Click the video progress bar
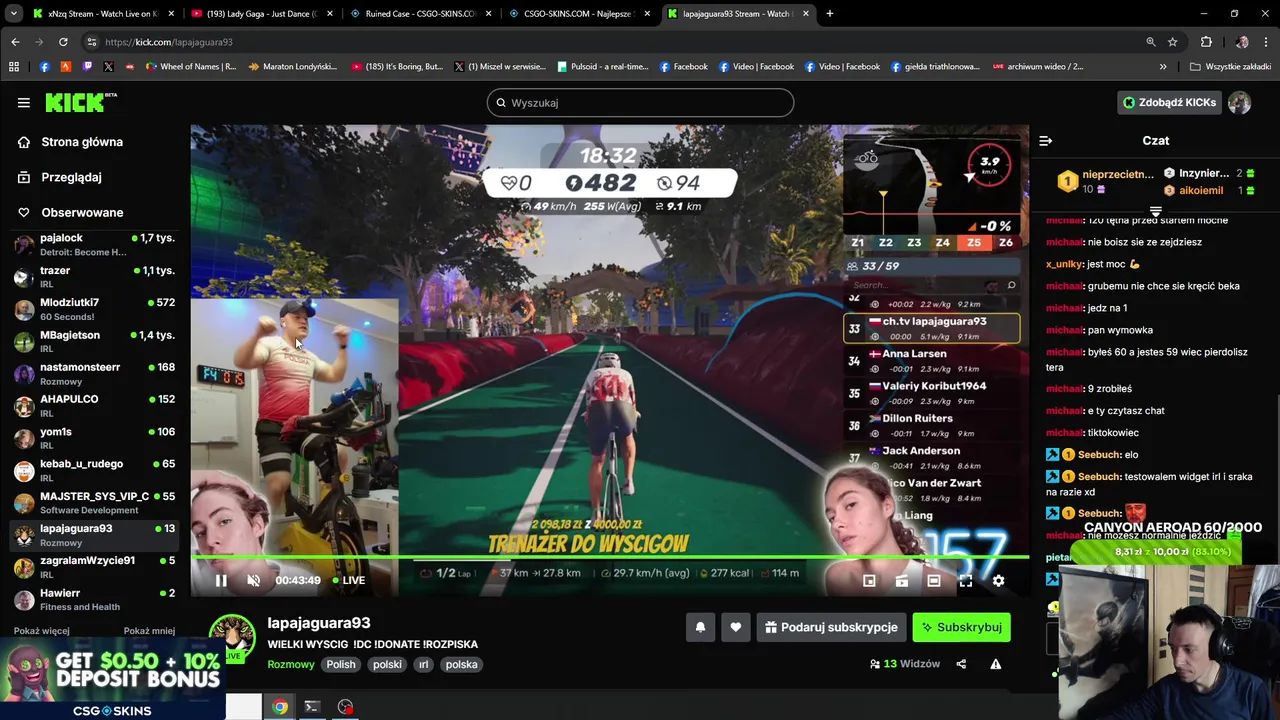Viewport: 1280px width, 720px height. [610, 558]
